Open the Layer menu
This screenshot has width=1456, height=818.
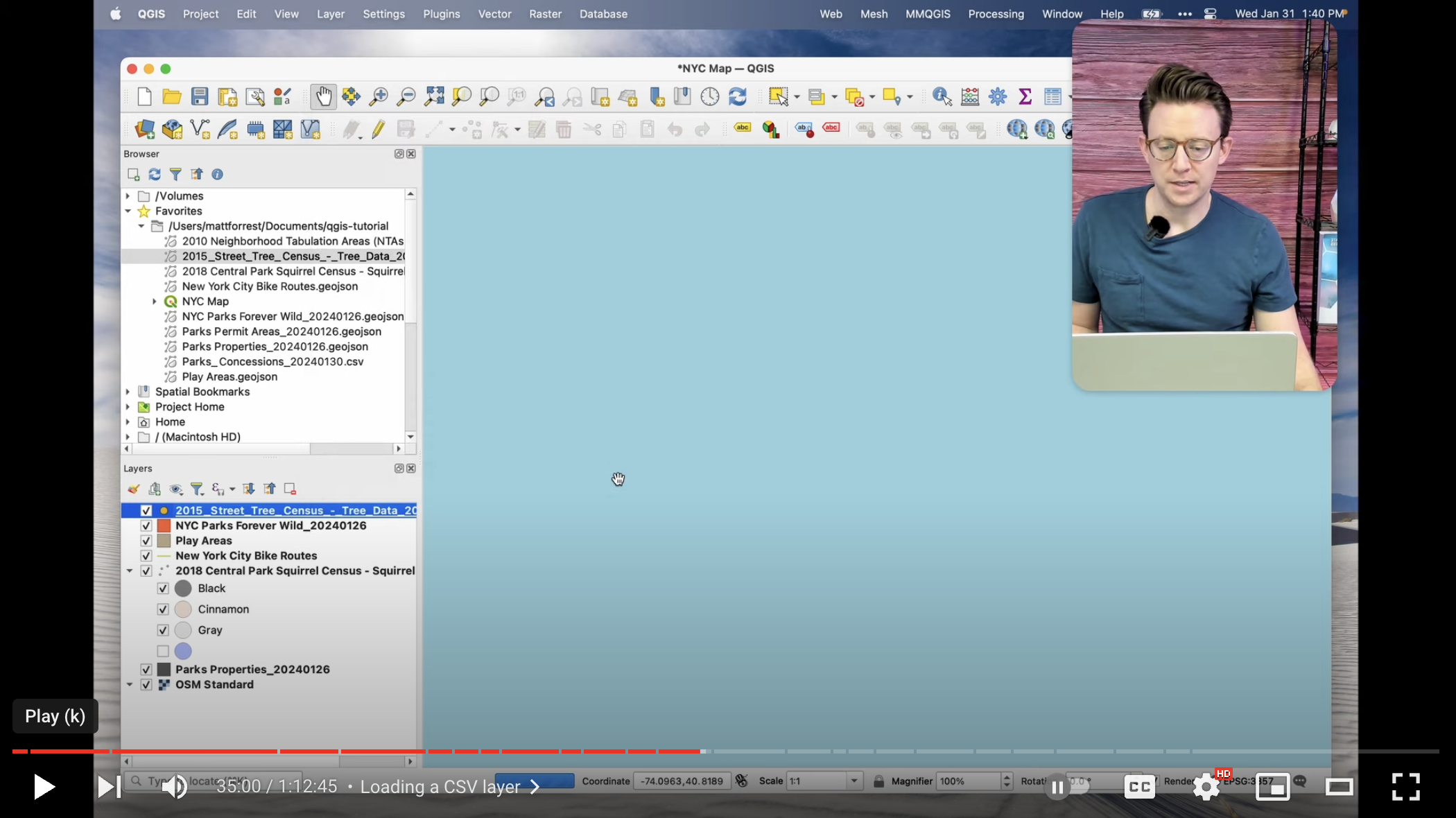point(331,14)
